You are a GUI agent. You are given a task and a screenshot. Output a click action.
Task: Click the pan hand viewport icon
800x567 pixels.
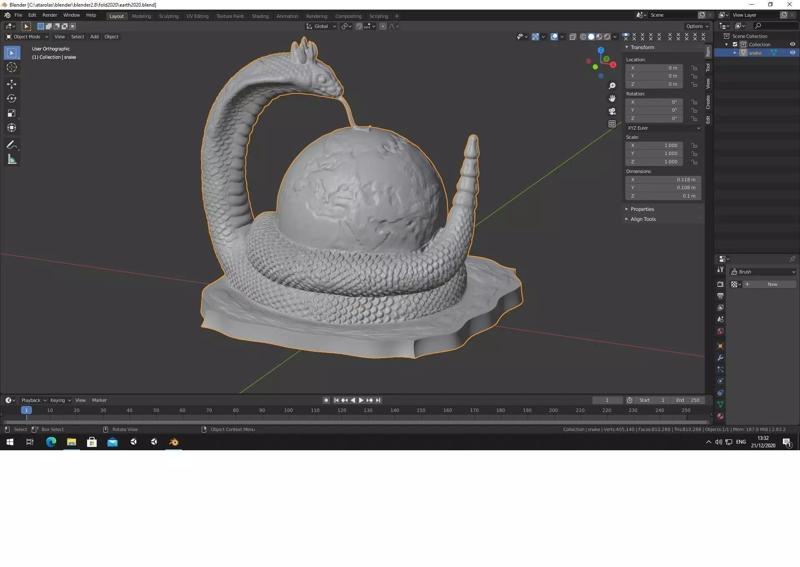612,98
